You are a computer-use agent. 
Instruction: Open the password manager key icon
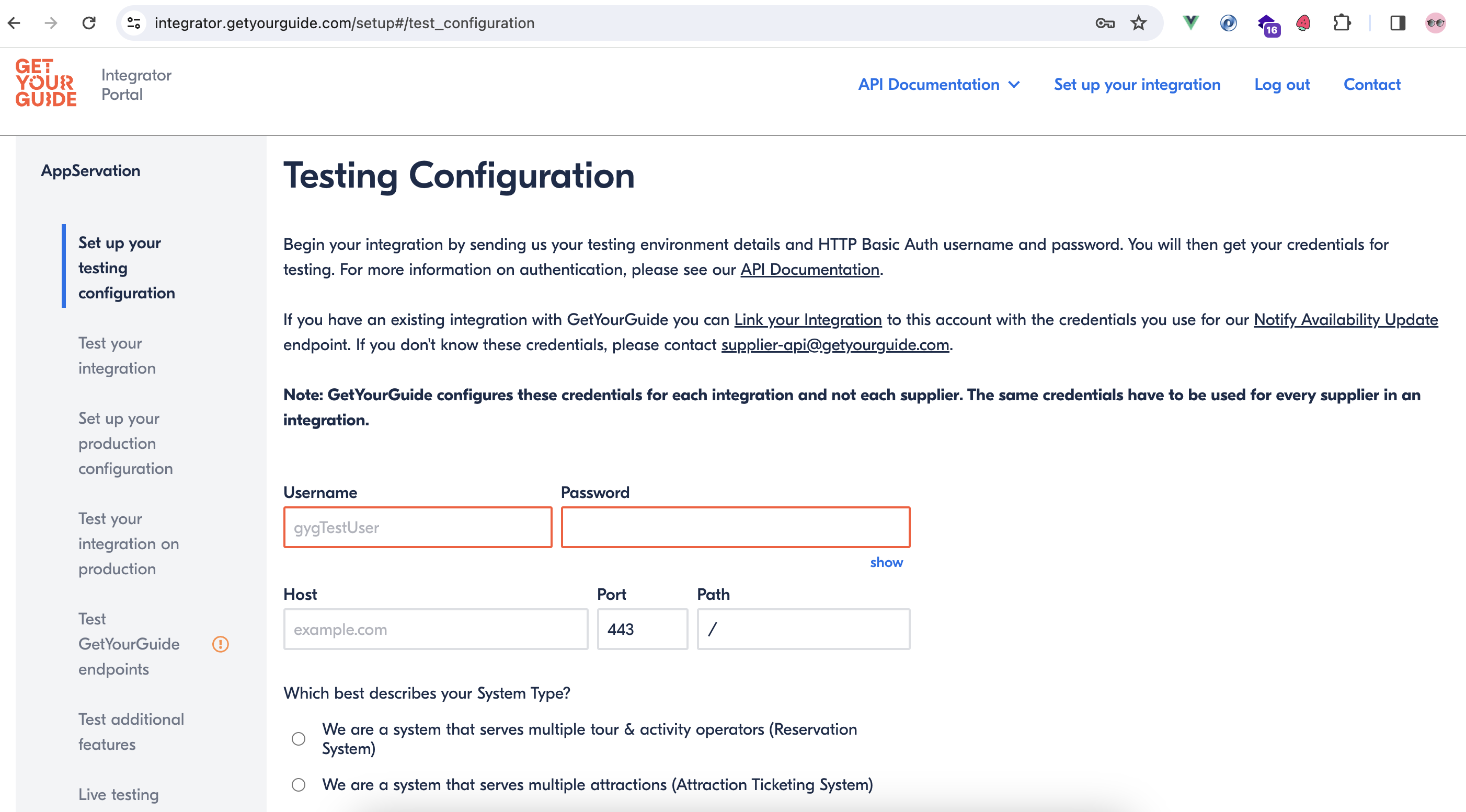[x=1104, y=23]
